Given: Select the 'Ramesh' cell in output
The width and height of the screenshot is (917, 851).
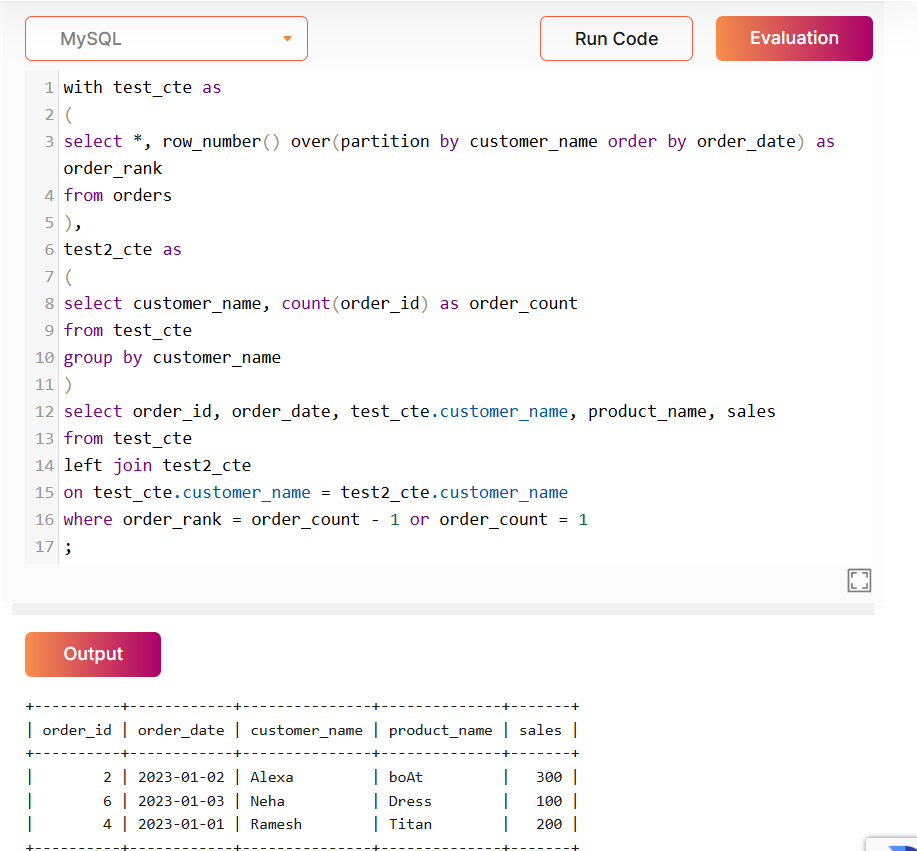Looking at the screenshot, I should tap(276, 825).
